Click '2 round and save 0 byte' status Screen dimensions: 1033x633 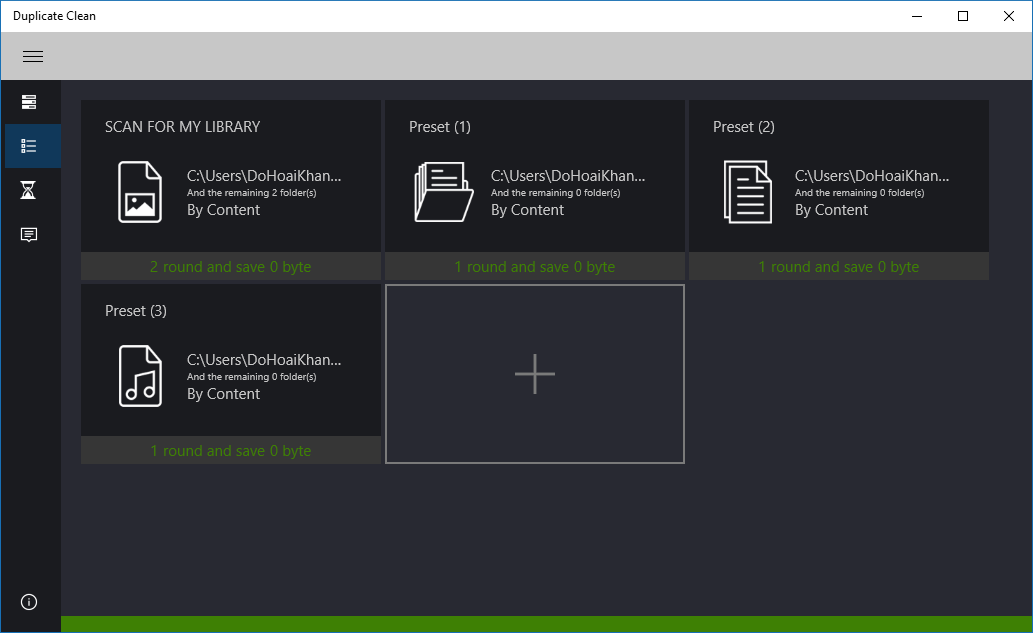click(231, 267)
